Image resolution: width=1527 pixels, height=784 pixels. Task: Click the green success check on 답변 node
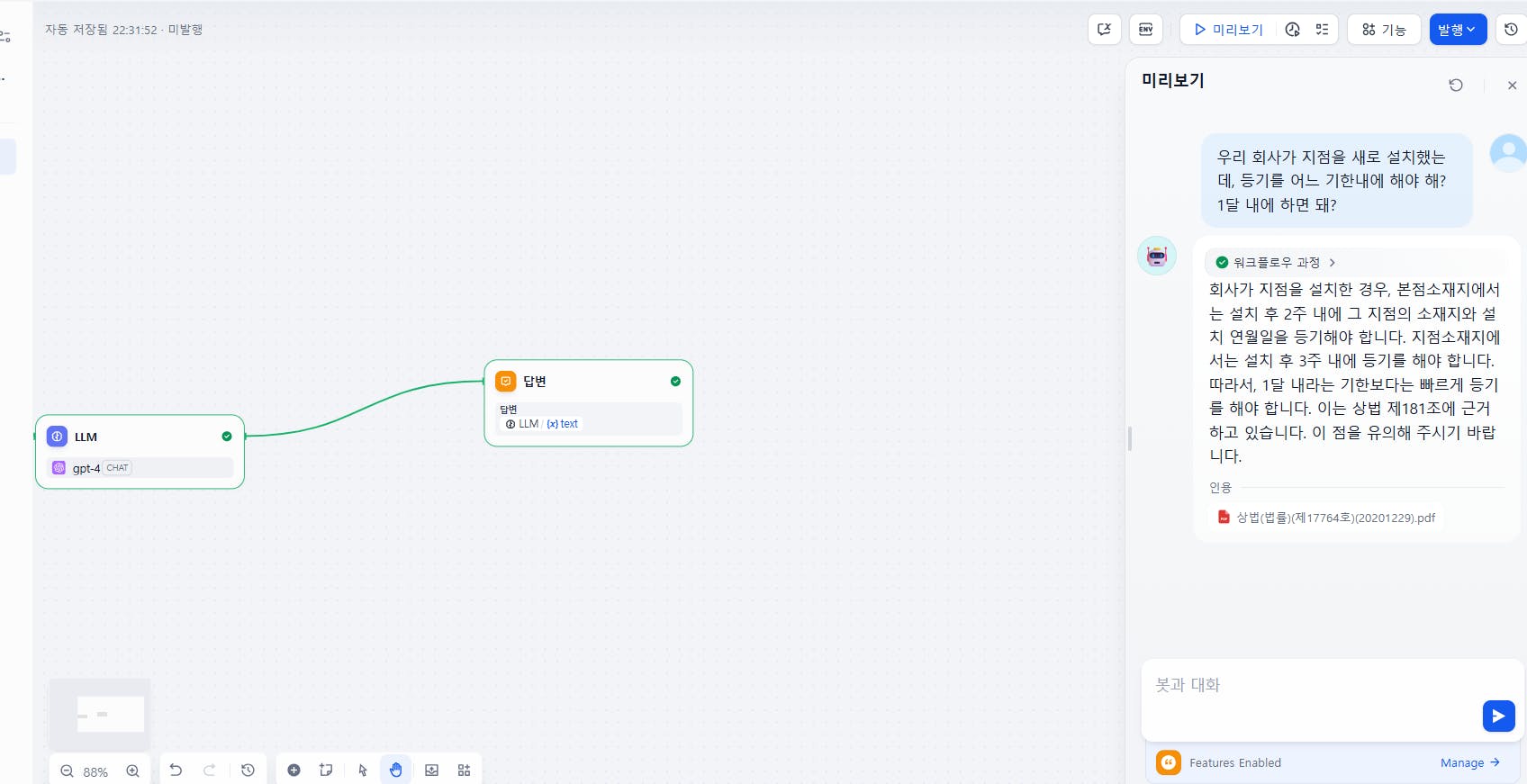(675, 382)
